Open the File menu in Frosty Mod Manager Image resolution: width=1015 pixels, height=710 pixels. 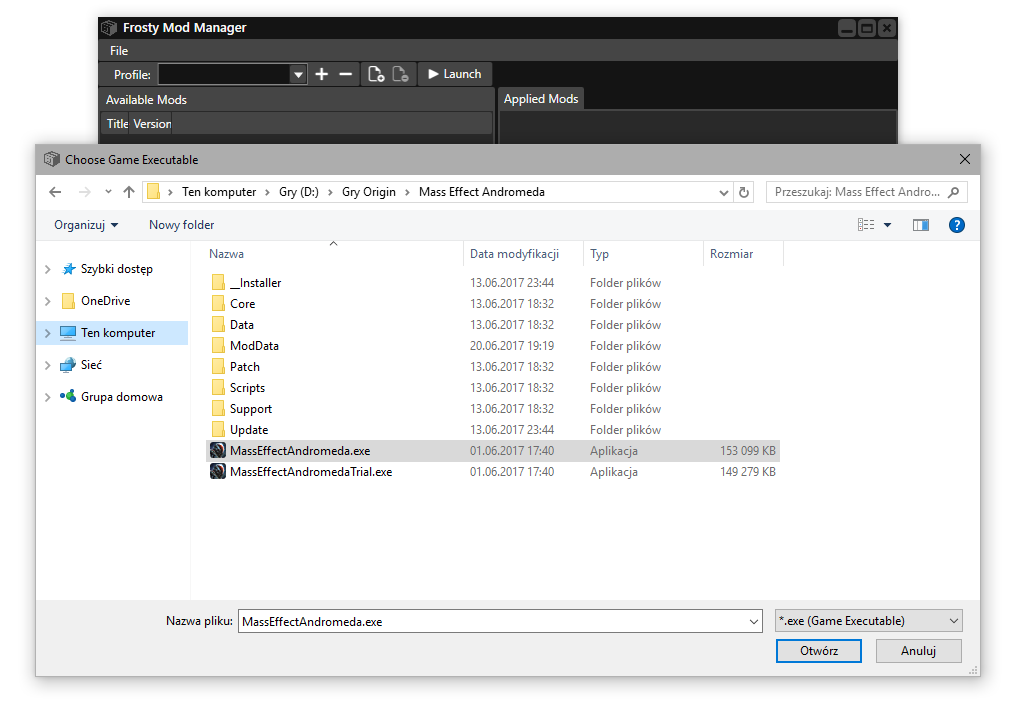click(x=119, y=50)
